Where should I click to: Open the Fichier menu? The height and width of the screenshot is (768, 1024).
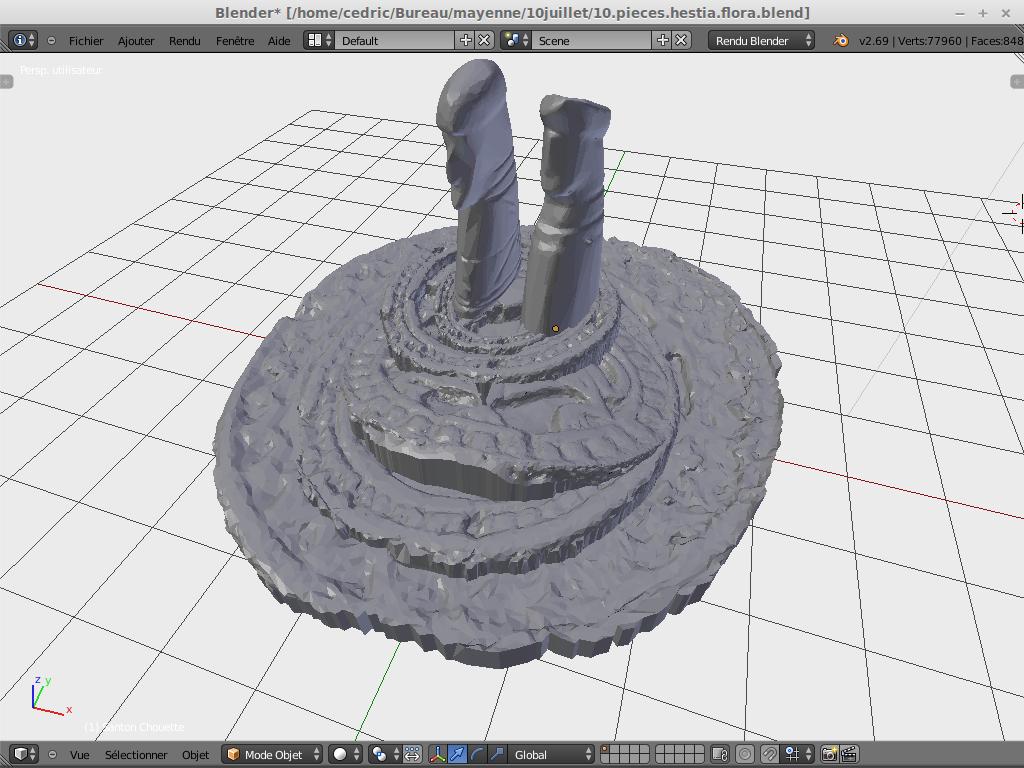point(86,41)
